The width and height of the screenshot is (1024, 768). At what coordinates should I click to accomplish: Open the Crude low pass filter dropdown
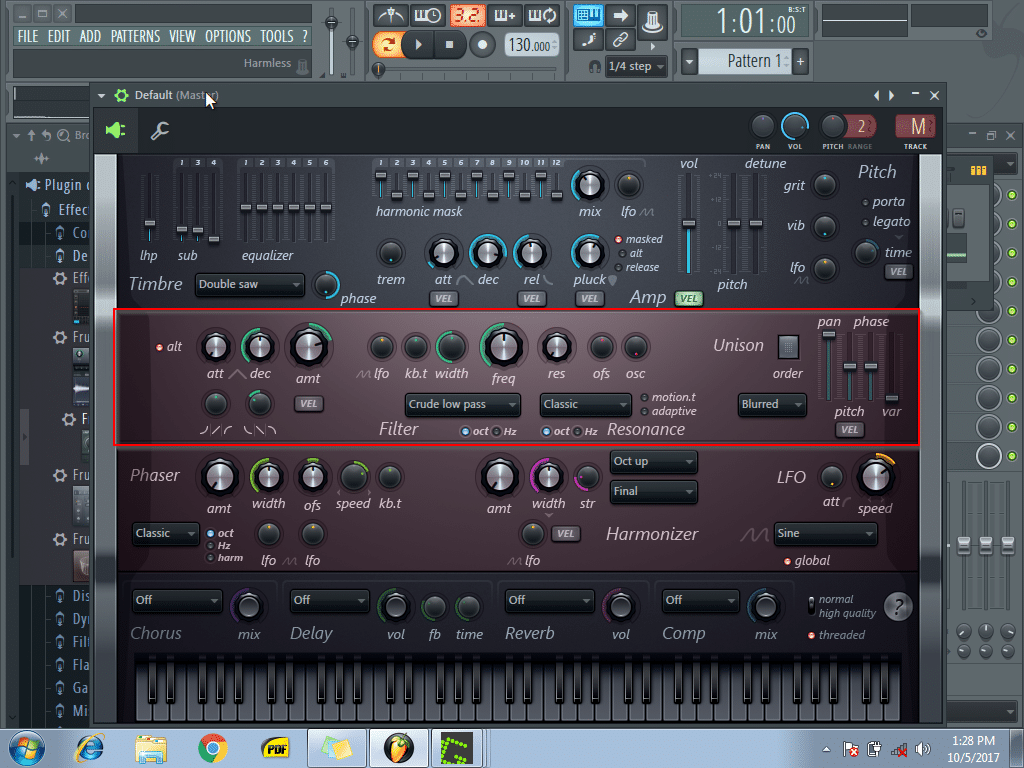[x=462, y=404]
